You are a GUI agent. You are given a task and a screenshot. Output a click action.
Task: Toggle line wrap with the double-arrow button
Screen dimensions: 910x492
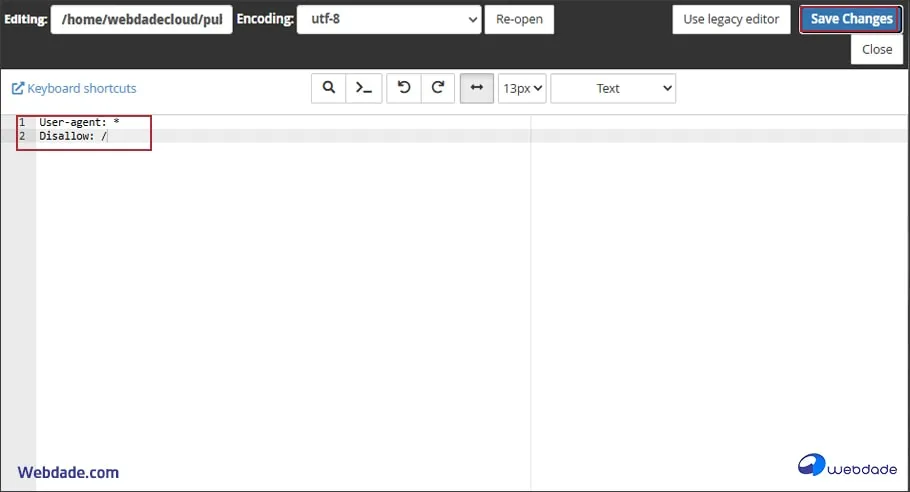477,88
